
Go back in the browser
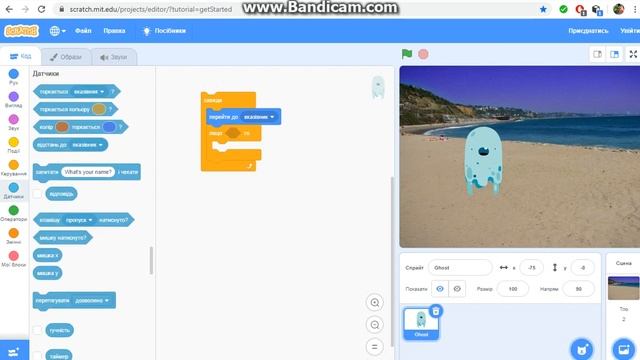click(x=9, y=9)
